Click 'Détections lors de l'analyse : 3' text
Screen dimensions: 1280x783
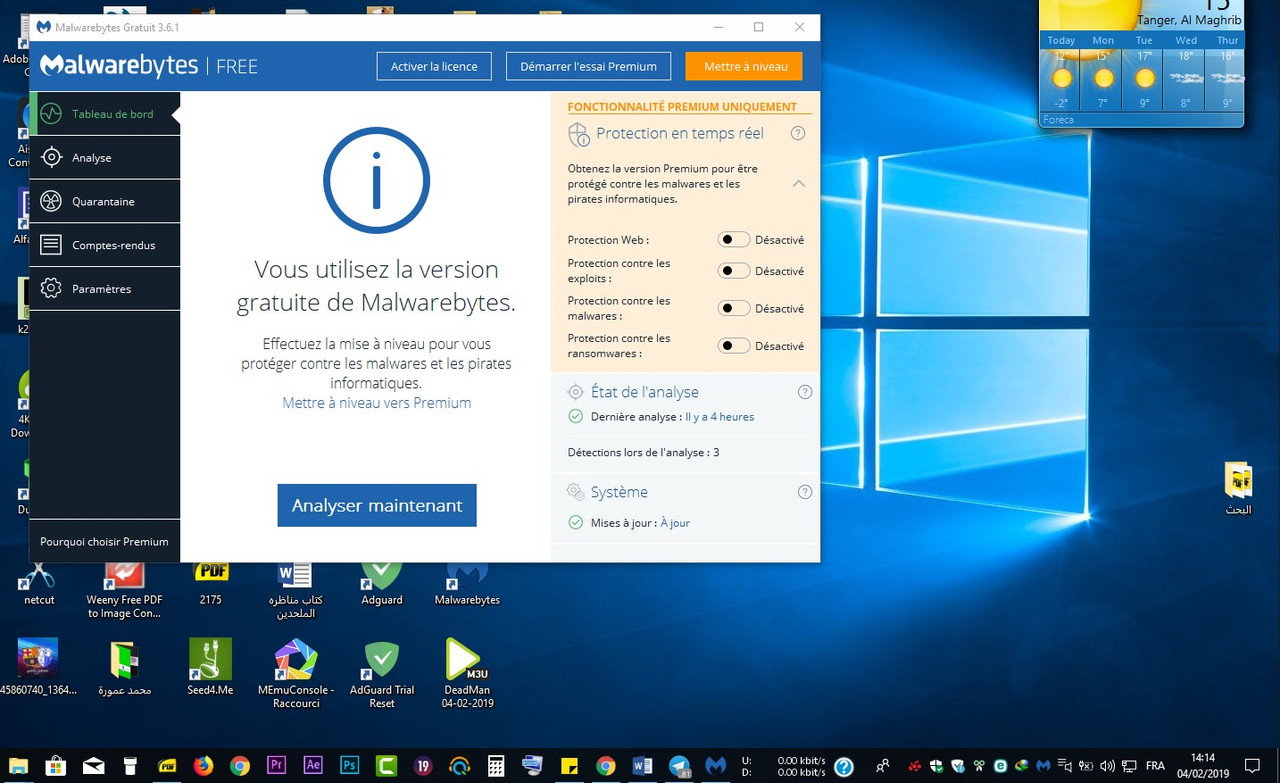[x=643, y=453]
